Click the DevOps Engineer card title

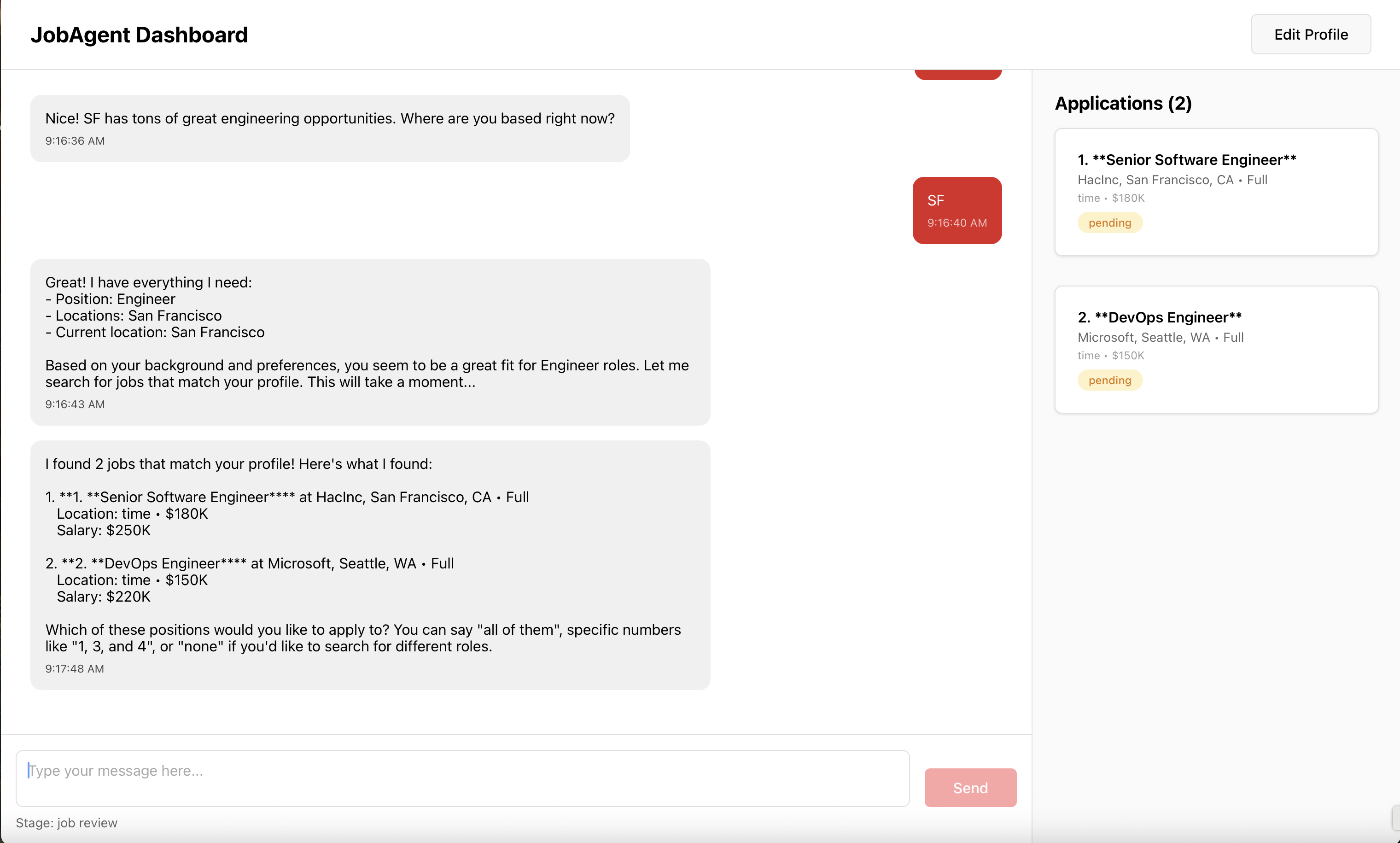tap(1159, 317)
